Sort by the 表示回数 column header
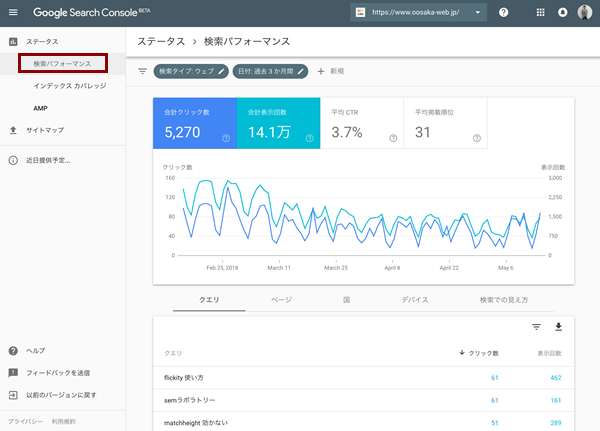The image size is (600, 431). point(549,353)
